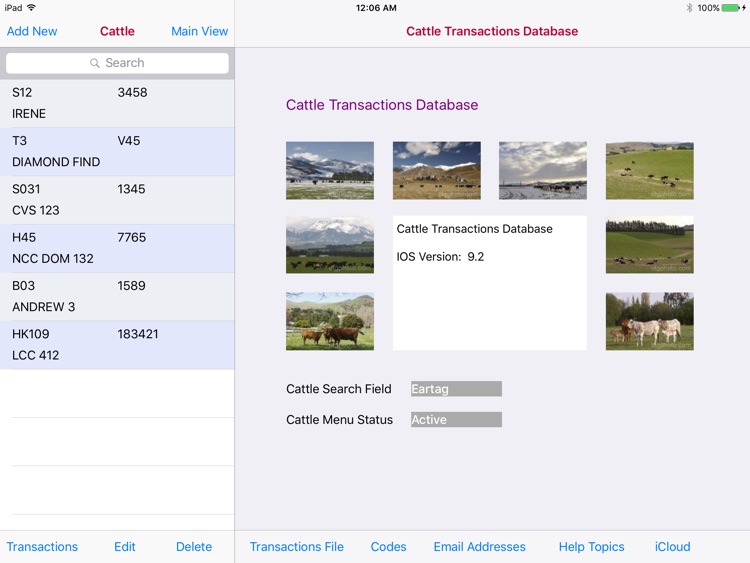Click the Eartag value in Cattle Search Field

[456, 389]
